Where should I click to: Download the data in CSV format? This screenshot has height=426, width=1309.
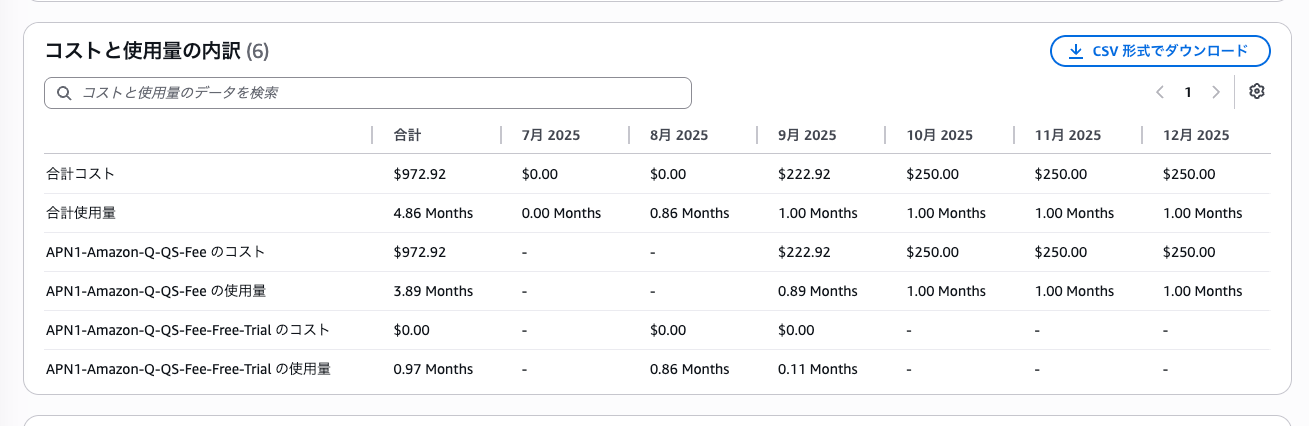point(1160,51)
